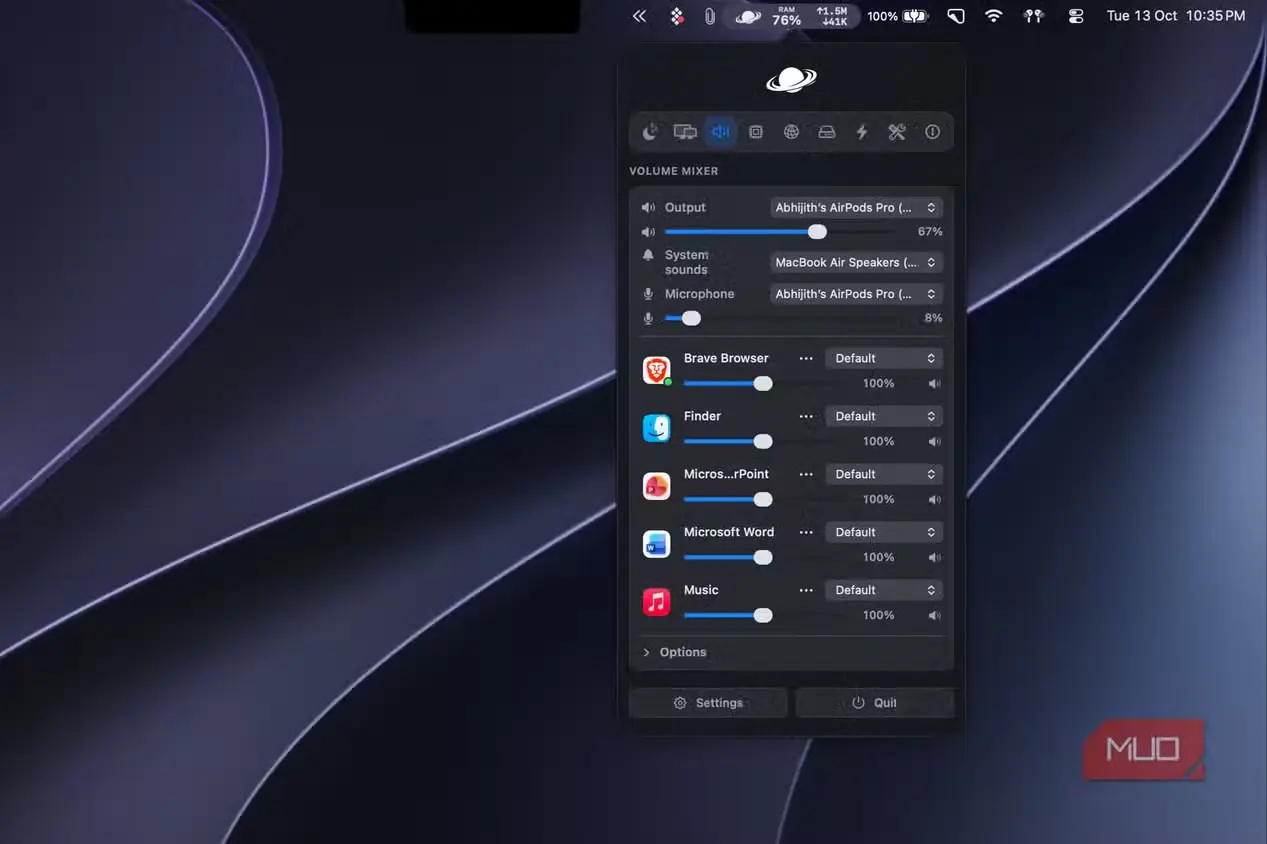Click the microphone level slider handle at 8%
Image resolution: width=1267 pixels, height=844 pixels.
[691, 318]
